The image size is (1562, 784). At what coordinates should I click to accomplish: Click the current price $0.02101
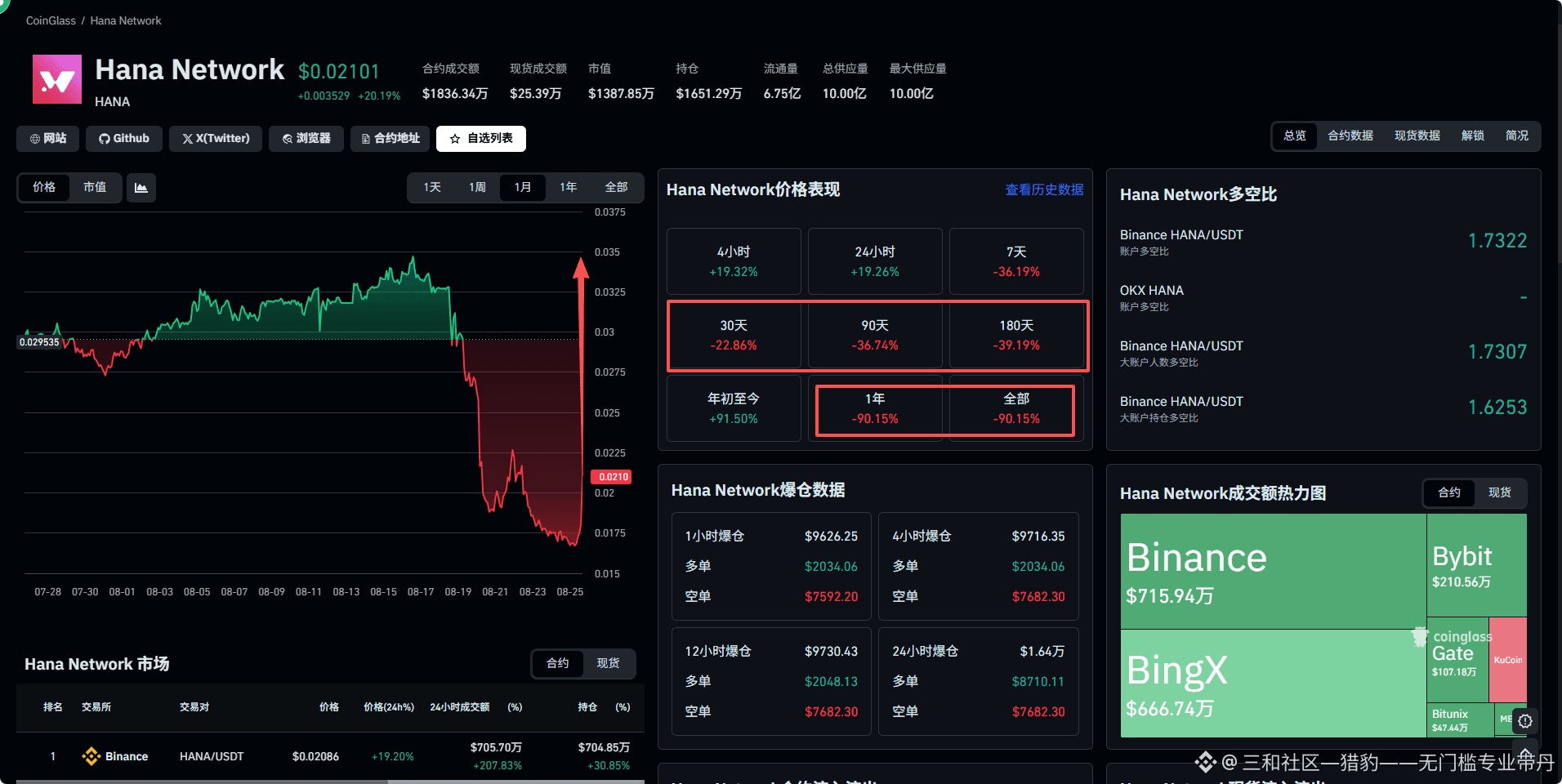pos(339,72)
